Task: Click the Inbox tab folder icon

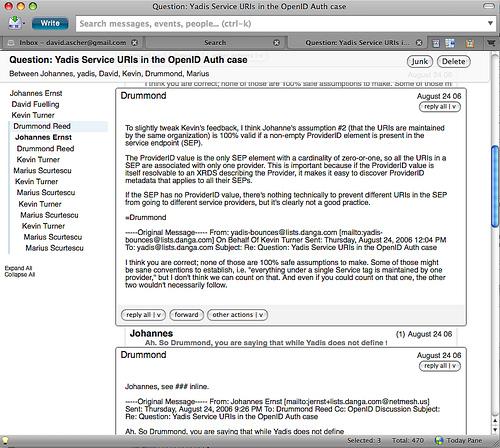Action: [11, 43]
